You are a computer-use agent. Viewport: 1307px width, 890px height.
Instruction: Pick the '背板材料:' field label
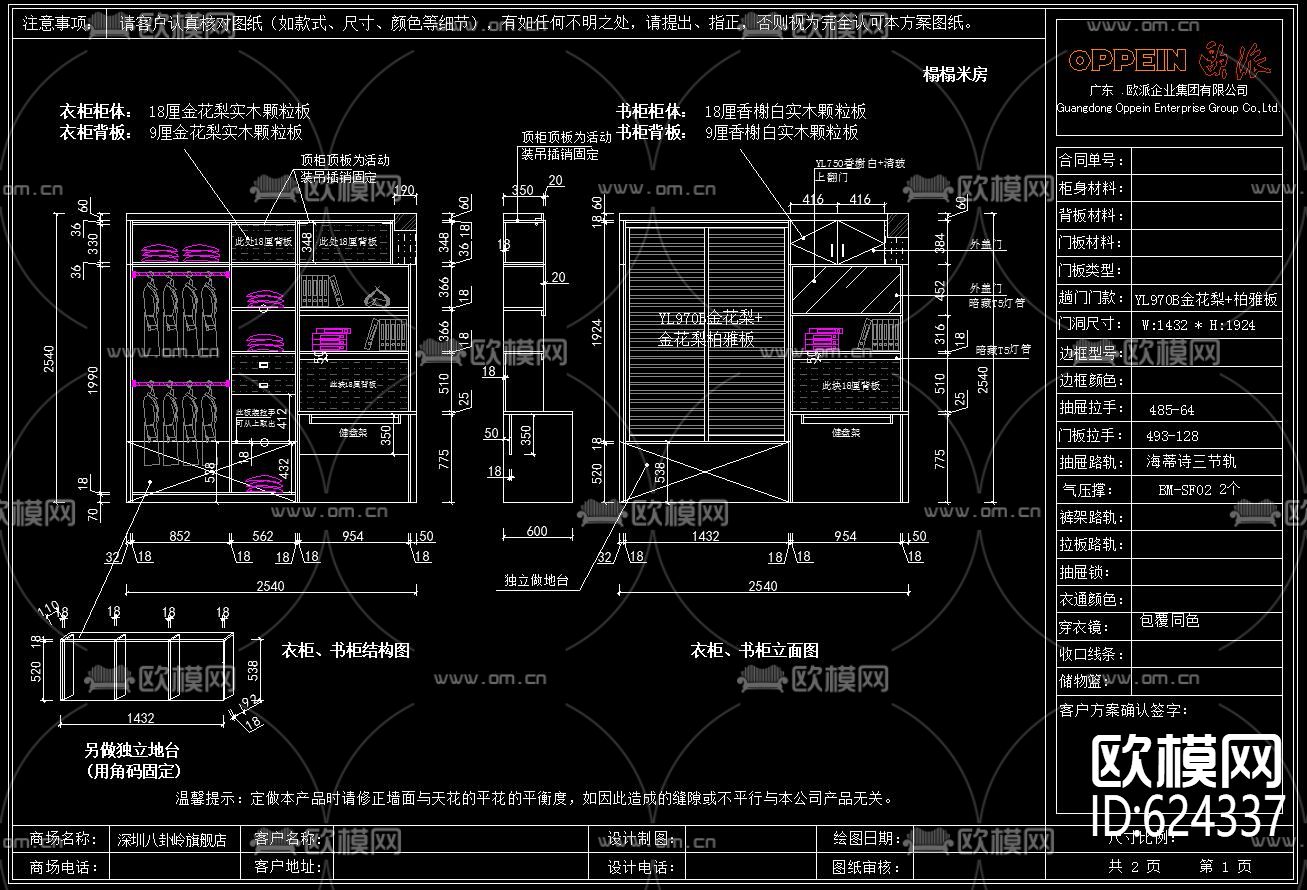(x=1092, y=216)
